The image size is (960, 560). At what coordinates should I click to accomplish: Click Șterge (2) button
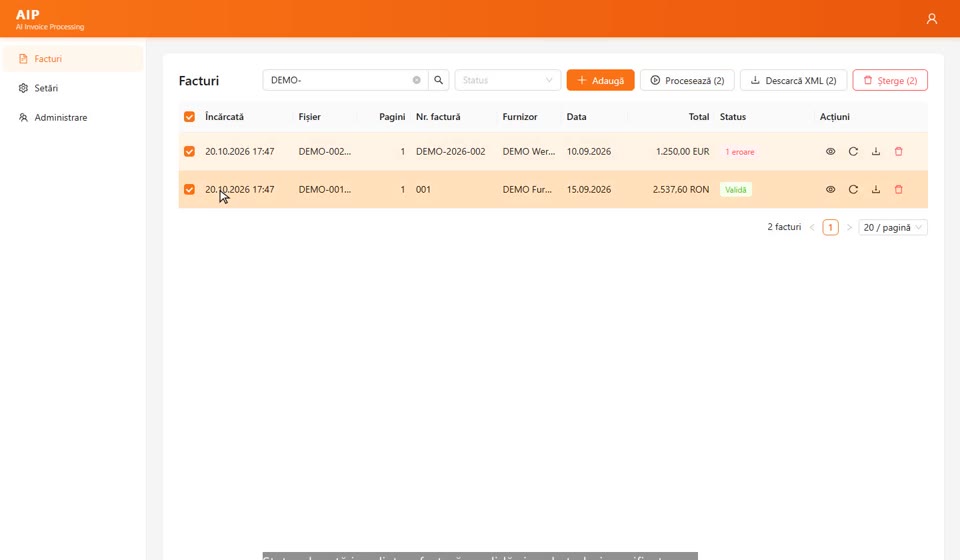click(890, 80)
